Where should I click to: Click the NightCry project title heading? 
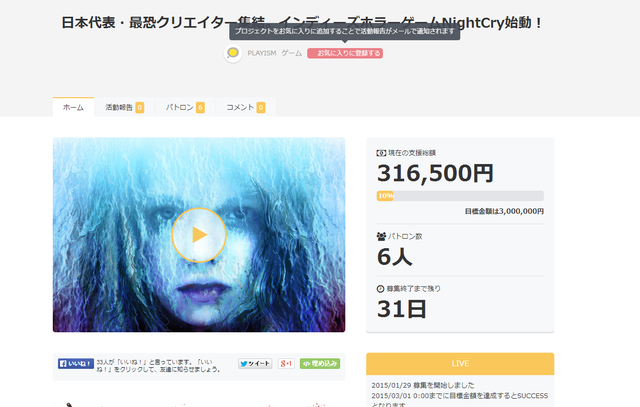click(301, 22)
